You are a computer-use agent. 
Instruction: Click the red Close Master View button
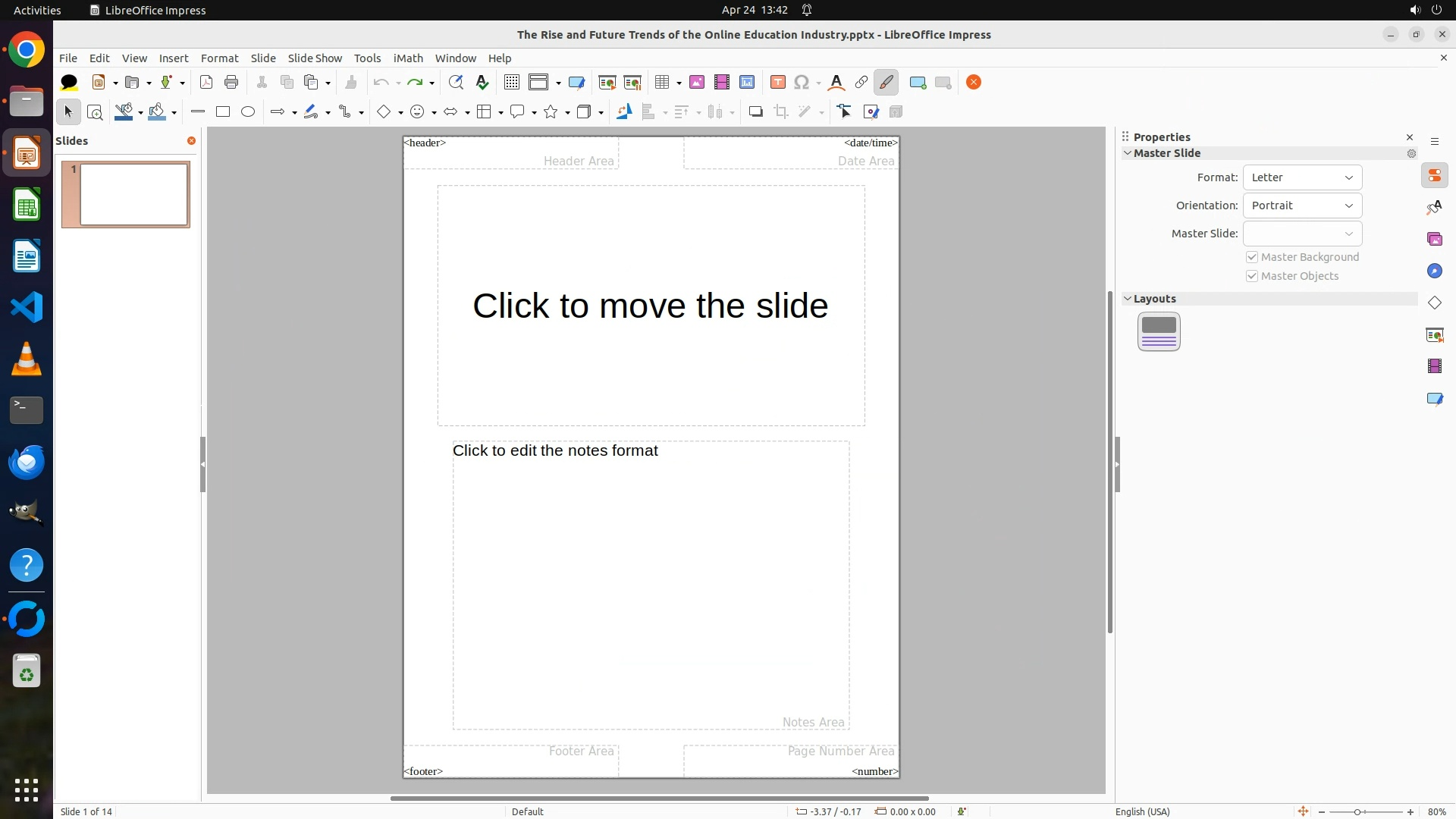tap(974, 83)
